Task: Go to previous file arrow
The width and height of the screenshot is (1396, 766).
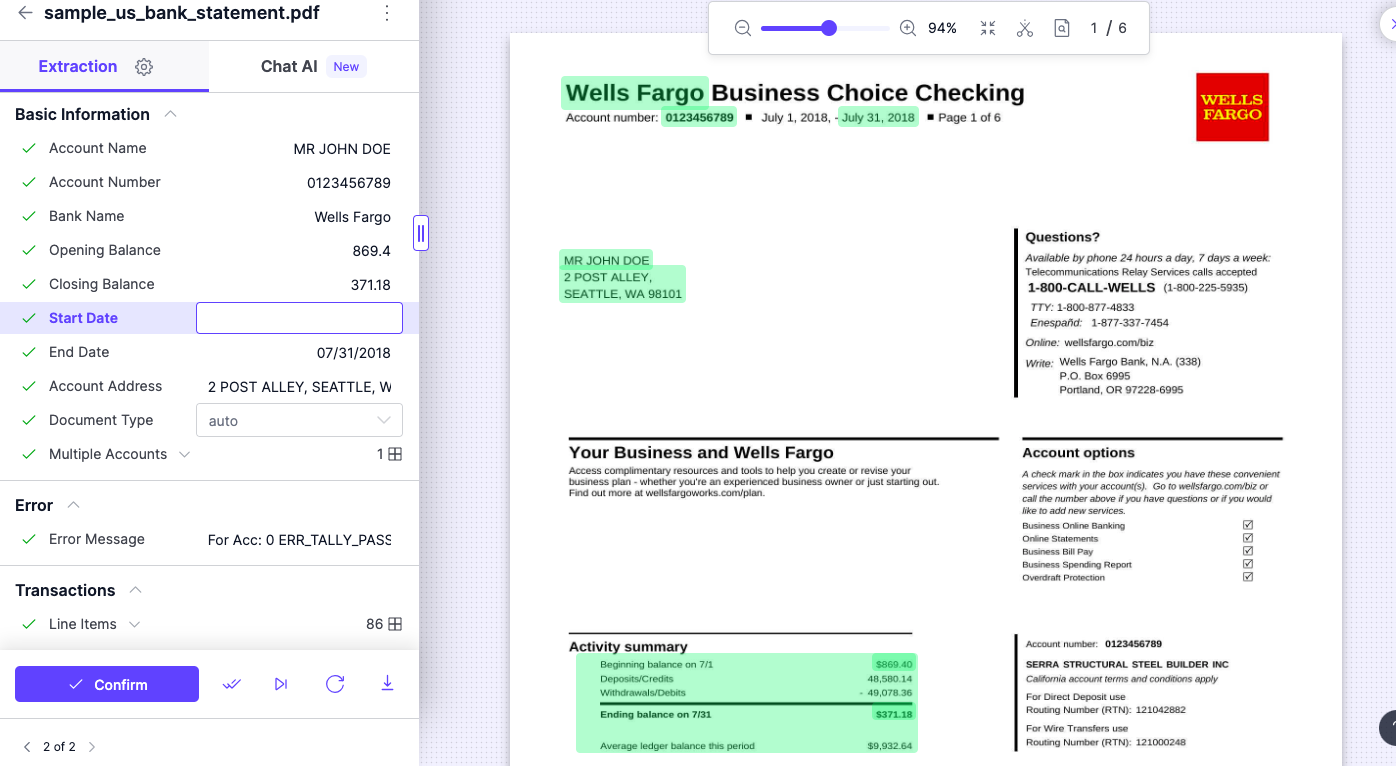Action: click(27, 747)
